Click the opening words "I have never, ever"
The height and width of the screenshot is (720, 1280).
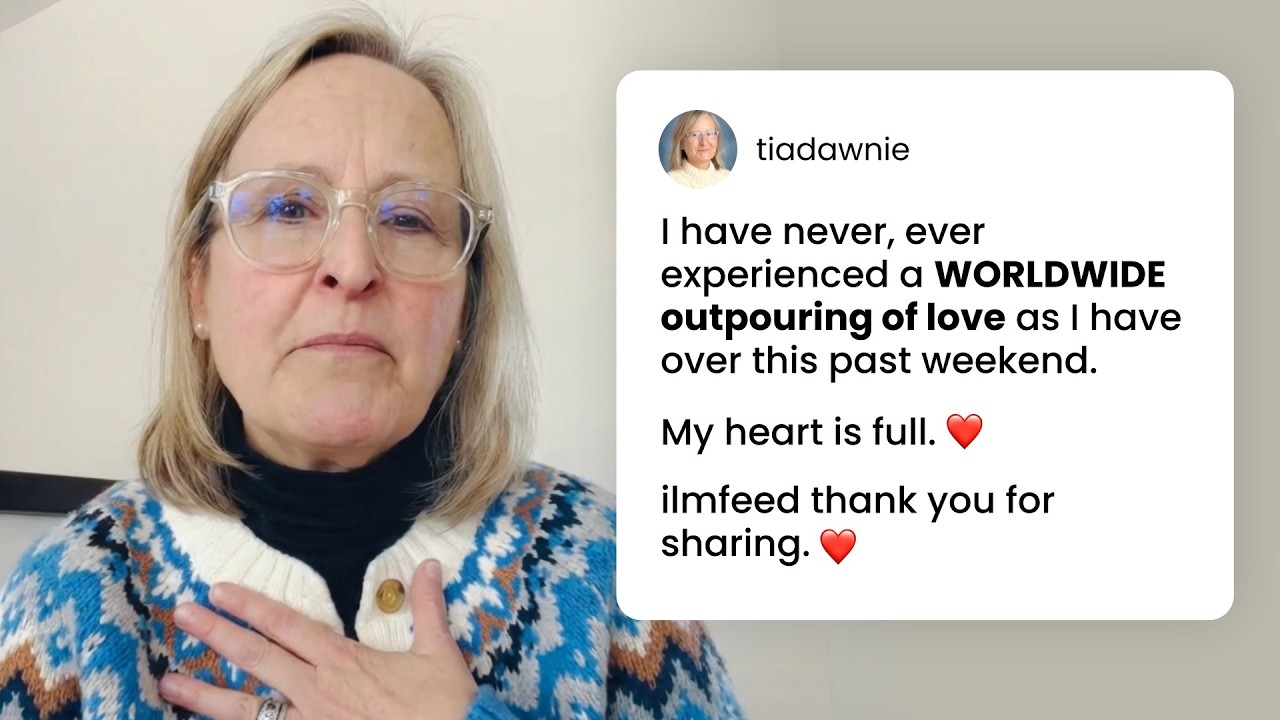tap(823, 232)
